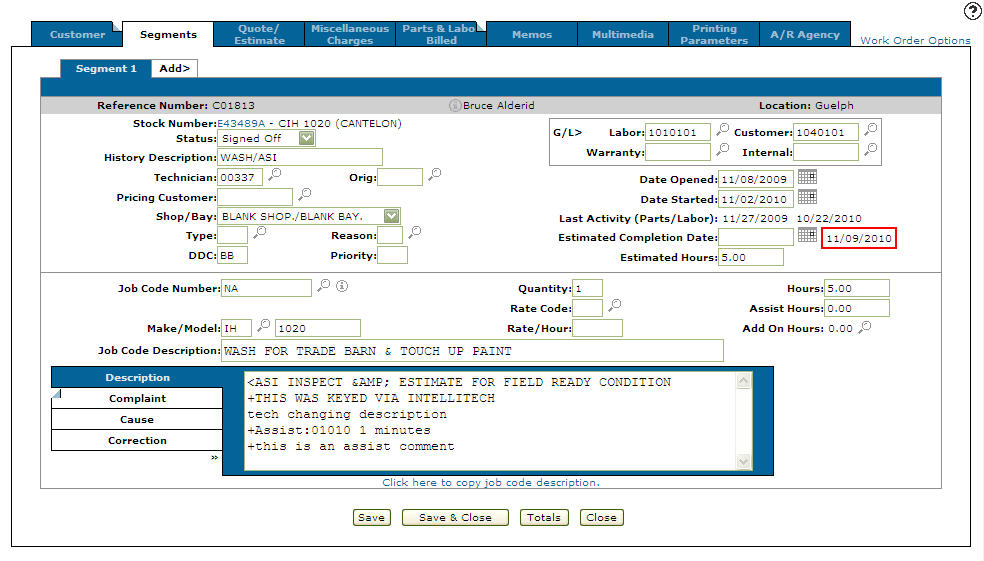Expand the description tabs double-arrow

click(x=214, y=457)
